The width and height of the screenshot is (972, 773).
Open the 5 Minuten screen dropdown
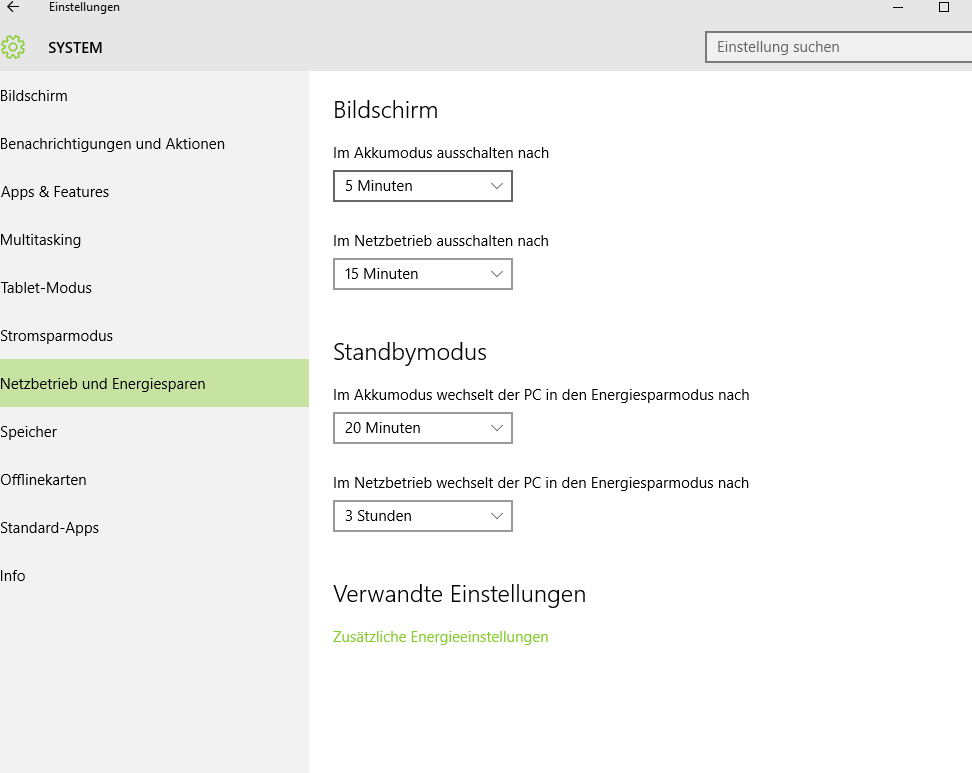click(423, 186)
